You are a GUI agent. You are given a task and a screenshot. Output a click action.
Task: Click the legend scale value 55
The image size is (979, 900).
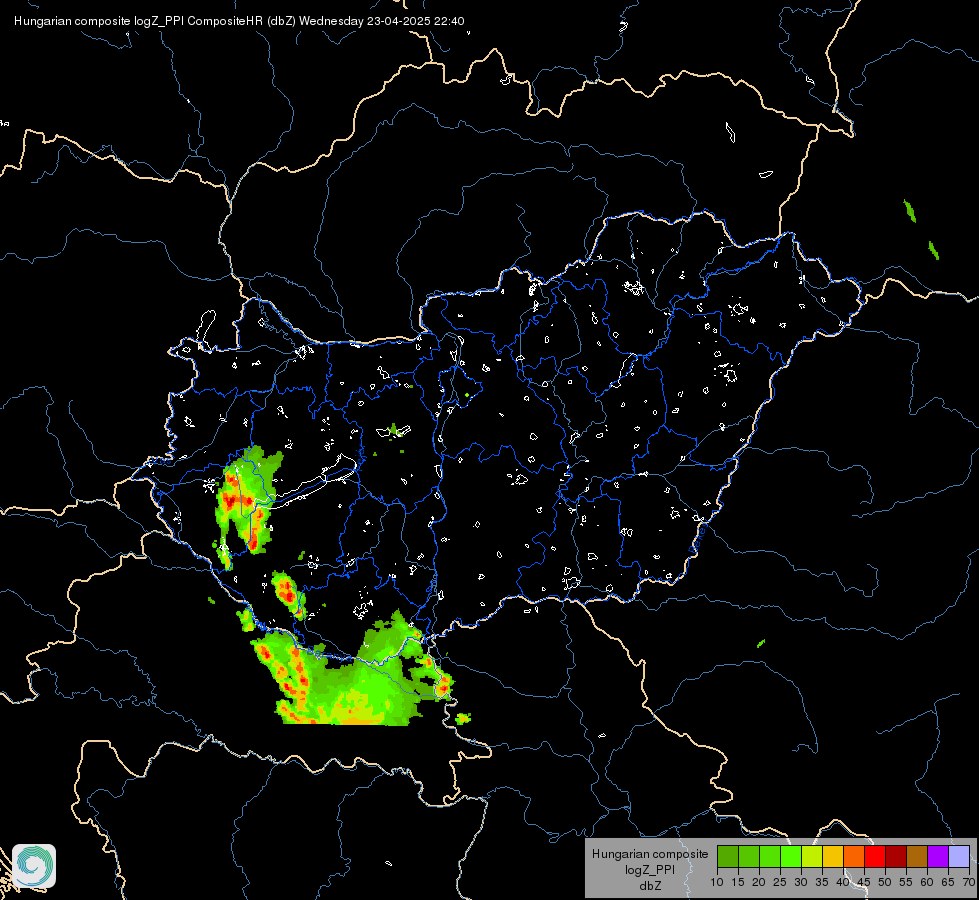click(906, 882)
